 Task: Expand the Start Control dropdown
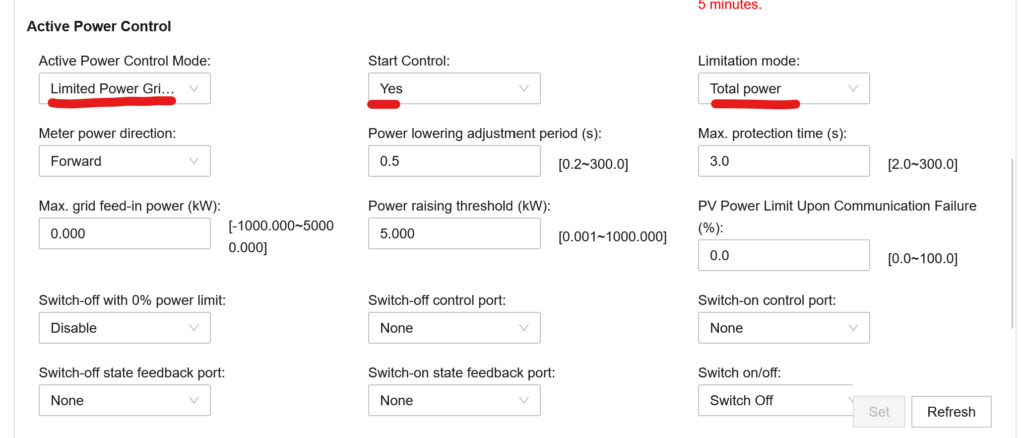coord(453,89)
